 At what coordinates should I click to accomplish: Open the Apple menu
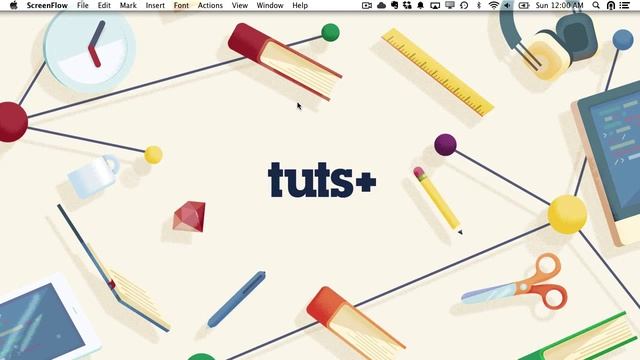(13, 5)
